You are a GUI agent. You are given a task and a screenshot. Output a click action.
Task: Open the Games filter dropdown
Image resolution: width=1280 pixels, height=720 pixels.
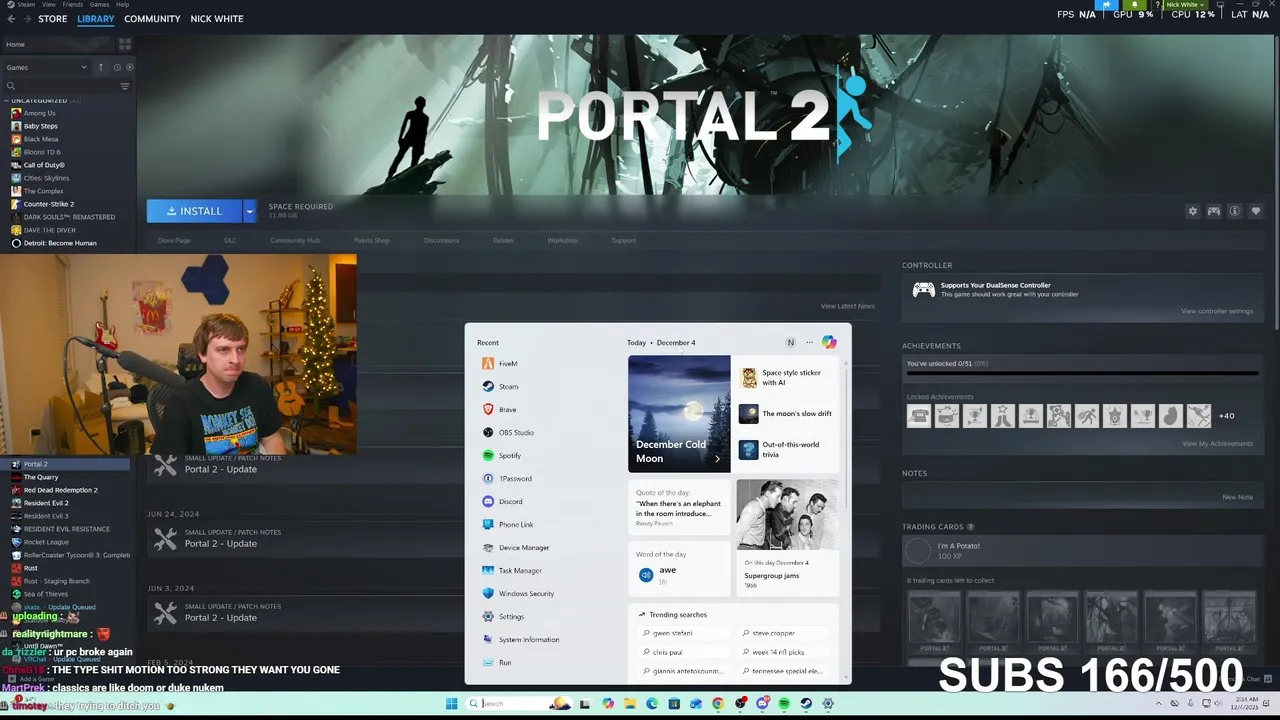pyautogui.click(x=47, y=67)
